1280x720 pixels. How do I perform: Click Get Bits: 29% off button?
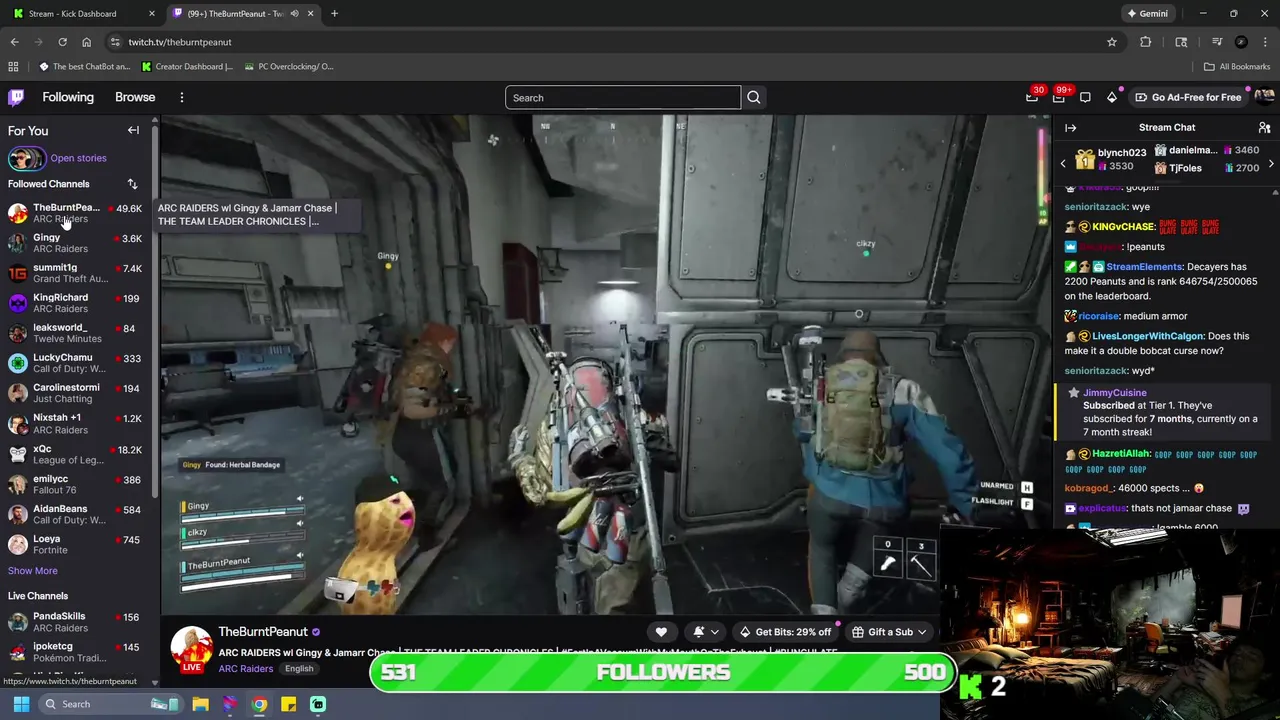(786, 632)
